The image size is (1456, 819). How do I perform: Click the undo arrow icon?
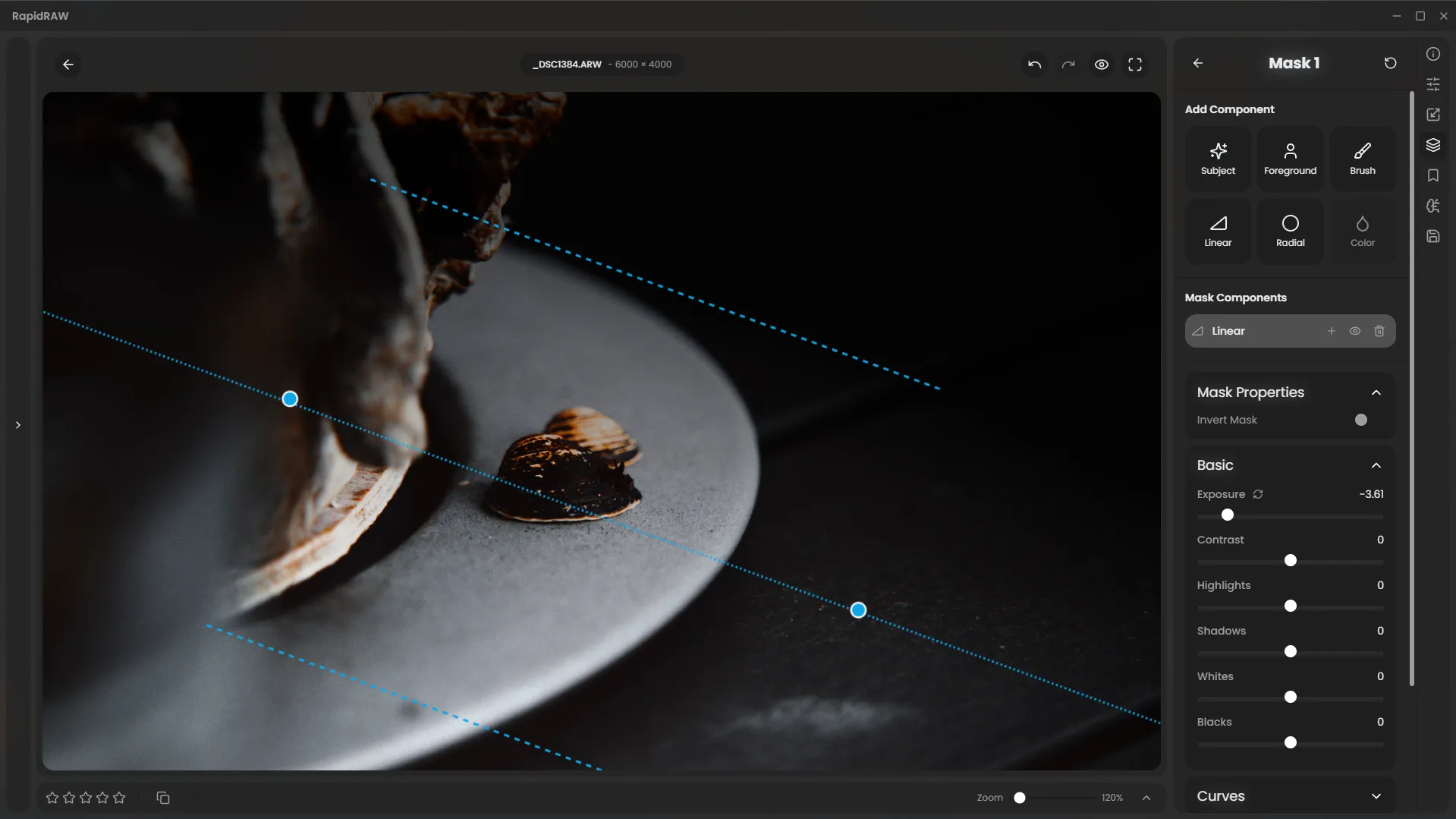1034,65
